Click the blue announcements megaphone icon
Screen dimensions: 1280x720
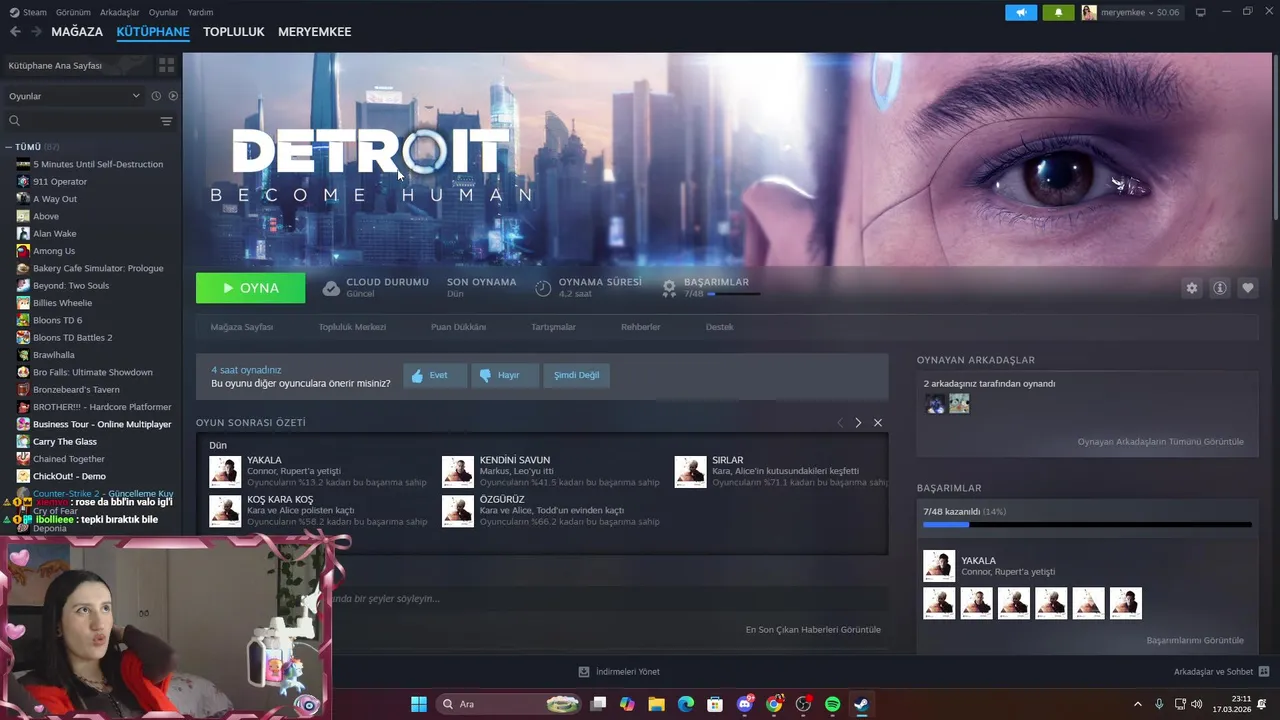[x=1021, y=12]
